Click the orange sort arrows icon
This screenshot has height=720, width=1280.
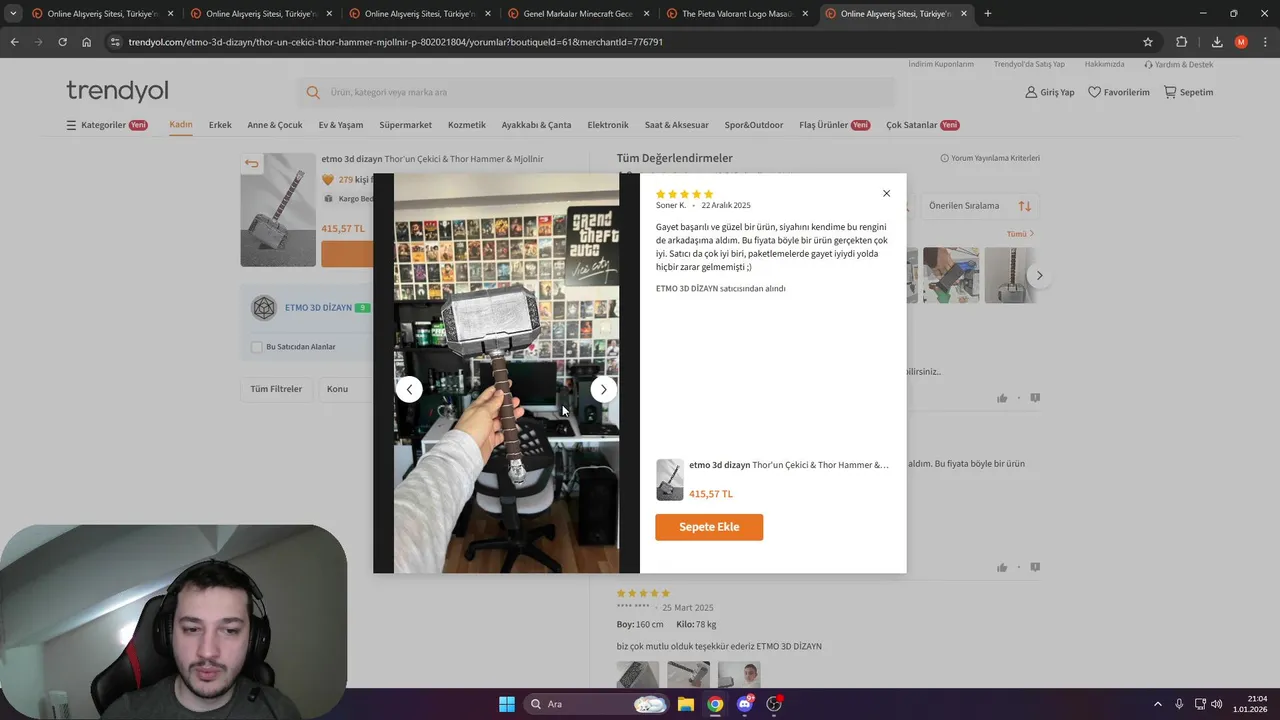click(1025, 206)
